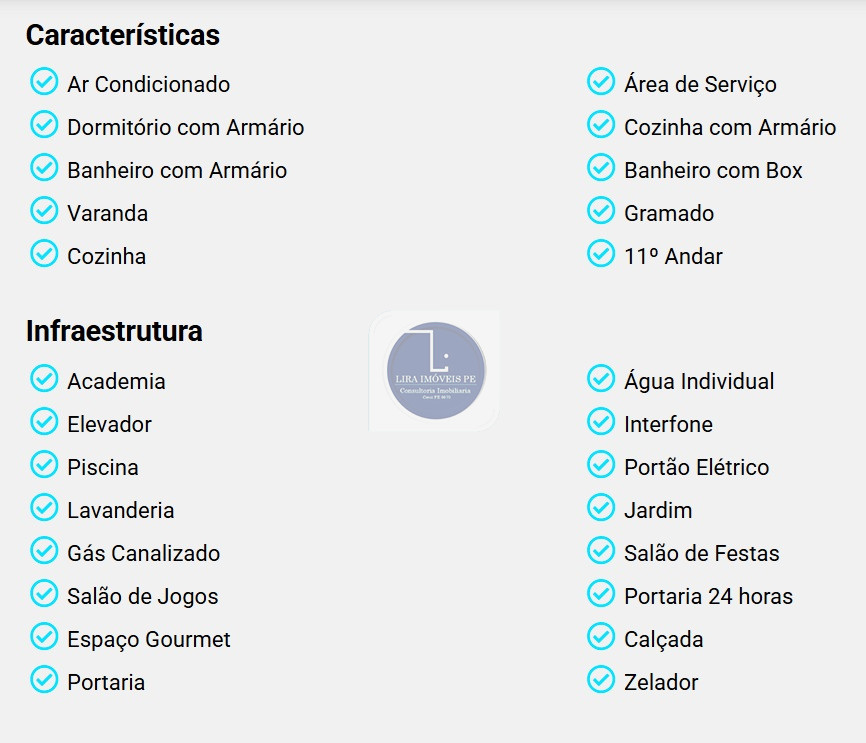
Task: Click the Infraestrutura section heading
Action: [114, 331]
